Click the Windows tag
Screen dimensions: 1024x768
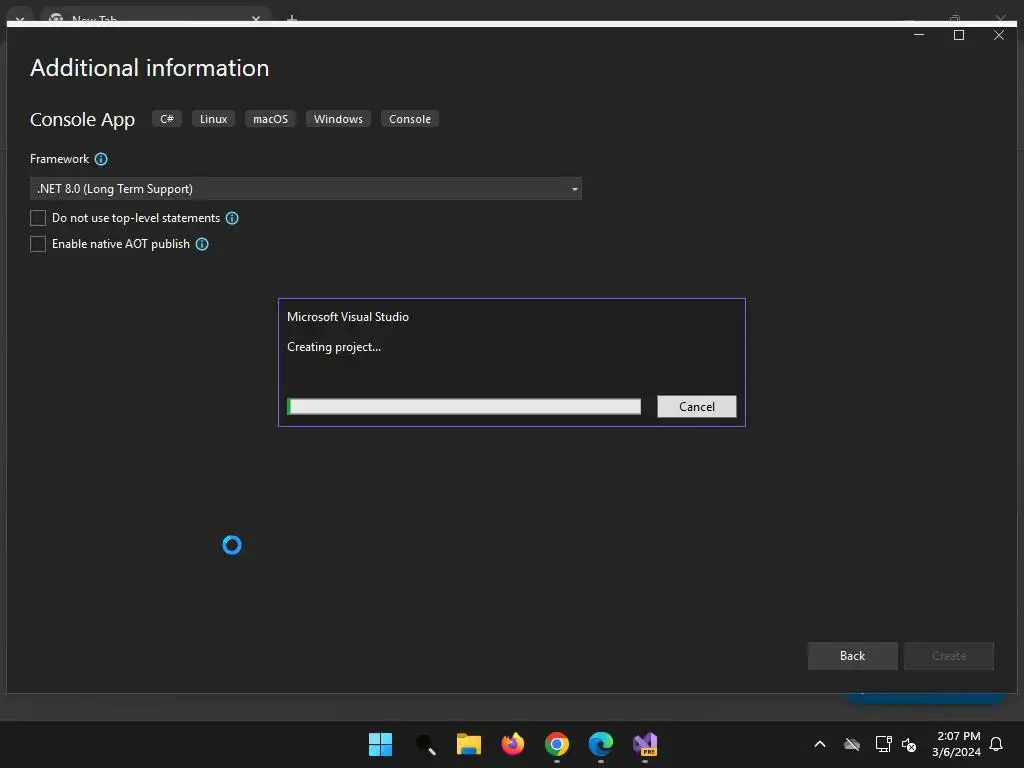pyautogui.click(x=338, y=119)
